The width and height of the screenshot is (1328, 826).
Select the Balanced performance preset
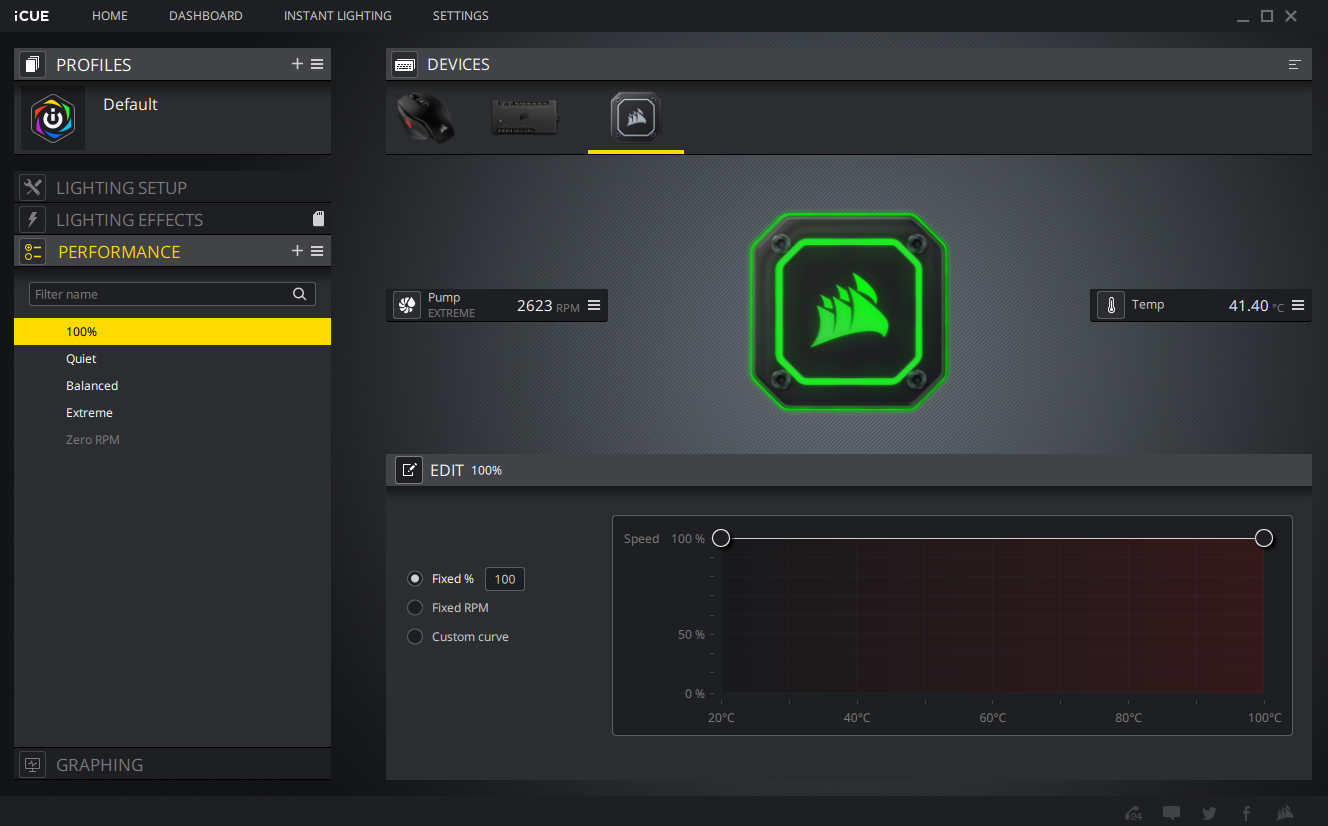point(172,386)
